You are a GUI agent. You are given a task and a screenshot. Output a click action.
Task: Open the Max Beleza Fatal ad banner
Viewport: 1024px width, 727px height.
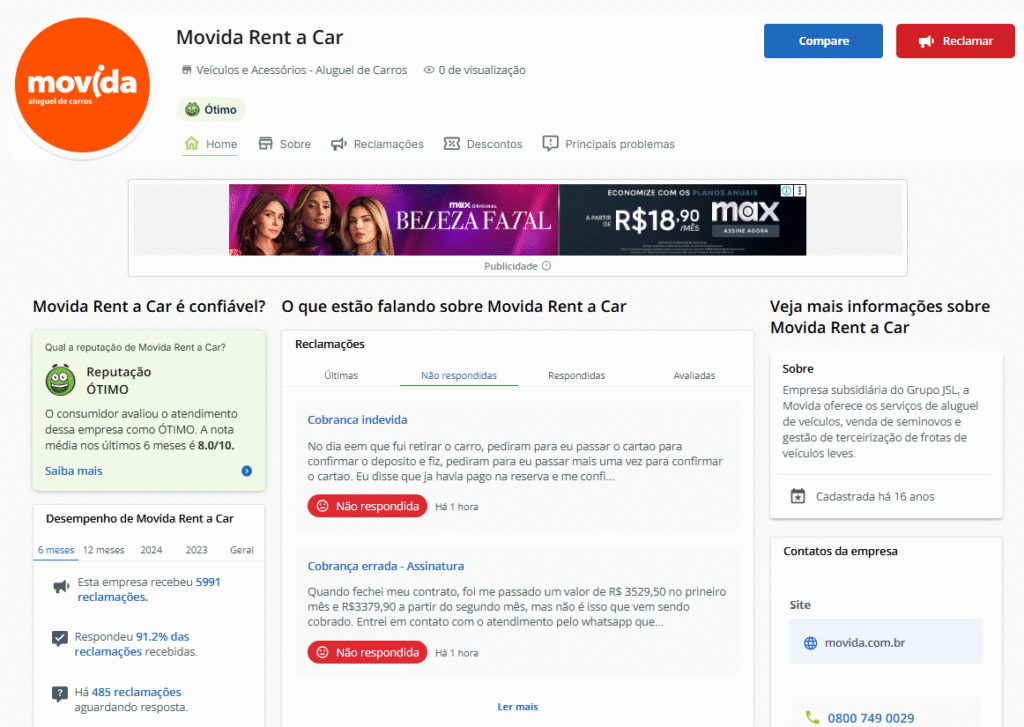coord(517,220)
